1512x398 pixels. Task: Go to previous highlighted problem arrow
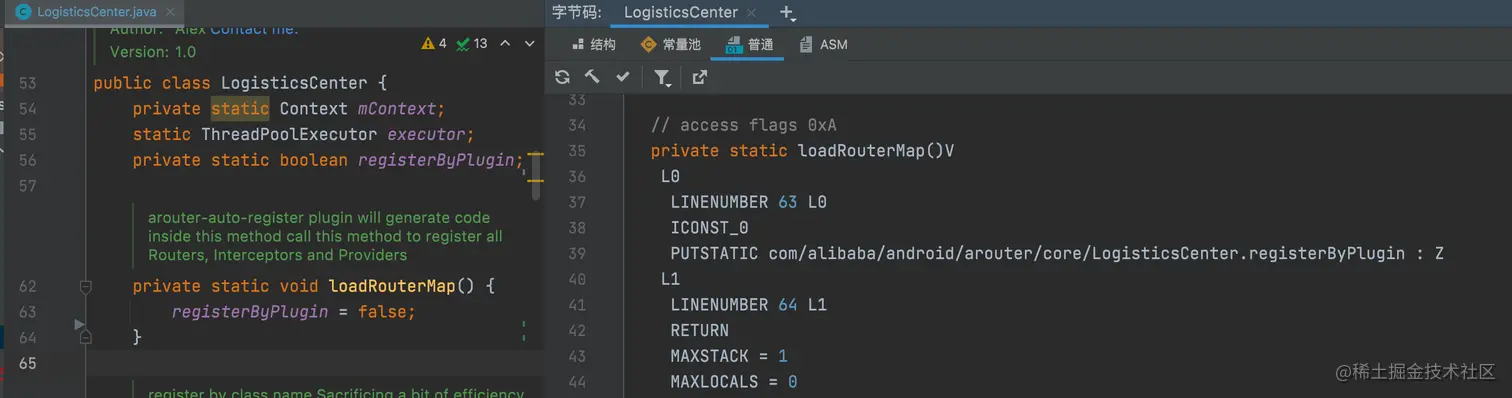tap(505, 43)
